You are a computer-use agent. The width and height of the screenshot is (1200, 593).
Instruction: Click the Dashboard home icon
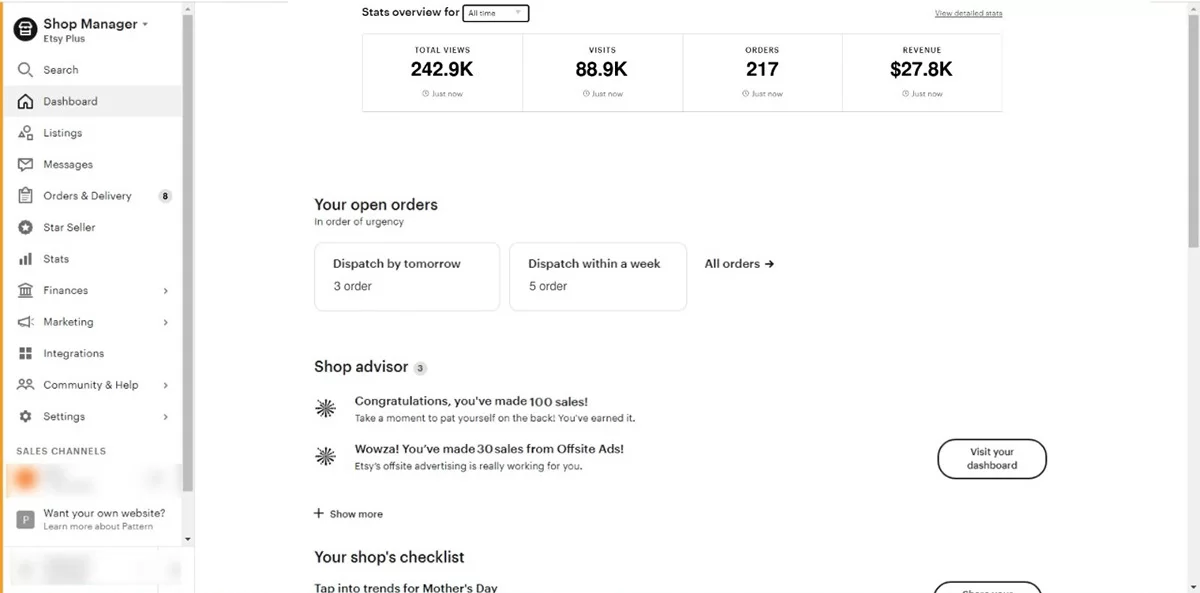[26, 102]
